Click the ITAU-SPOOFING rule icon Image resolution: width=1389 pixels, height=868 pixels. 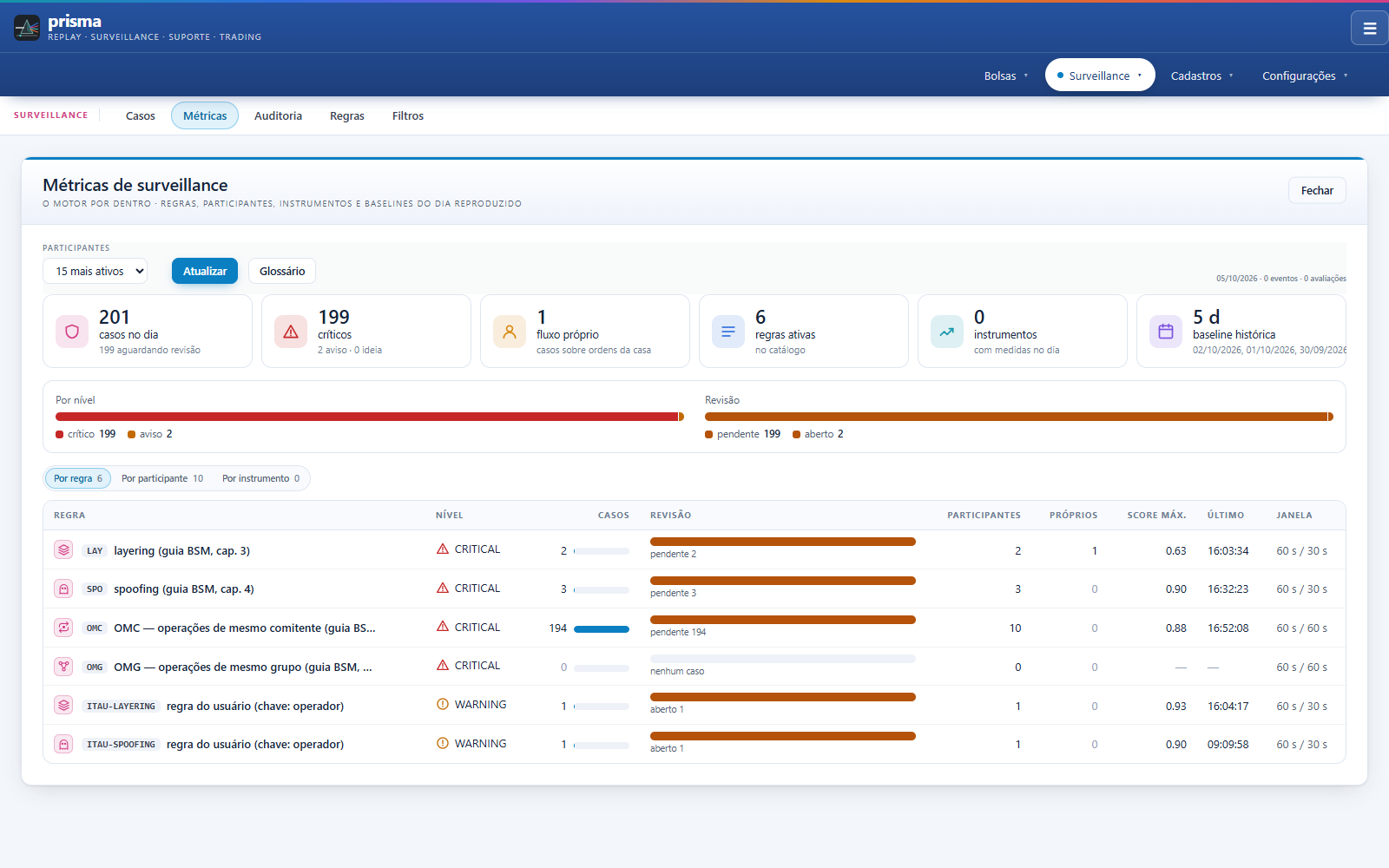pos(63,744)
